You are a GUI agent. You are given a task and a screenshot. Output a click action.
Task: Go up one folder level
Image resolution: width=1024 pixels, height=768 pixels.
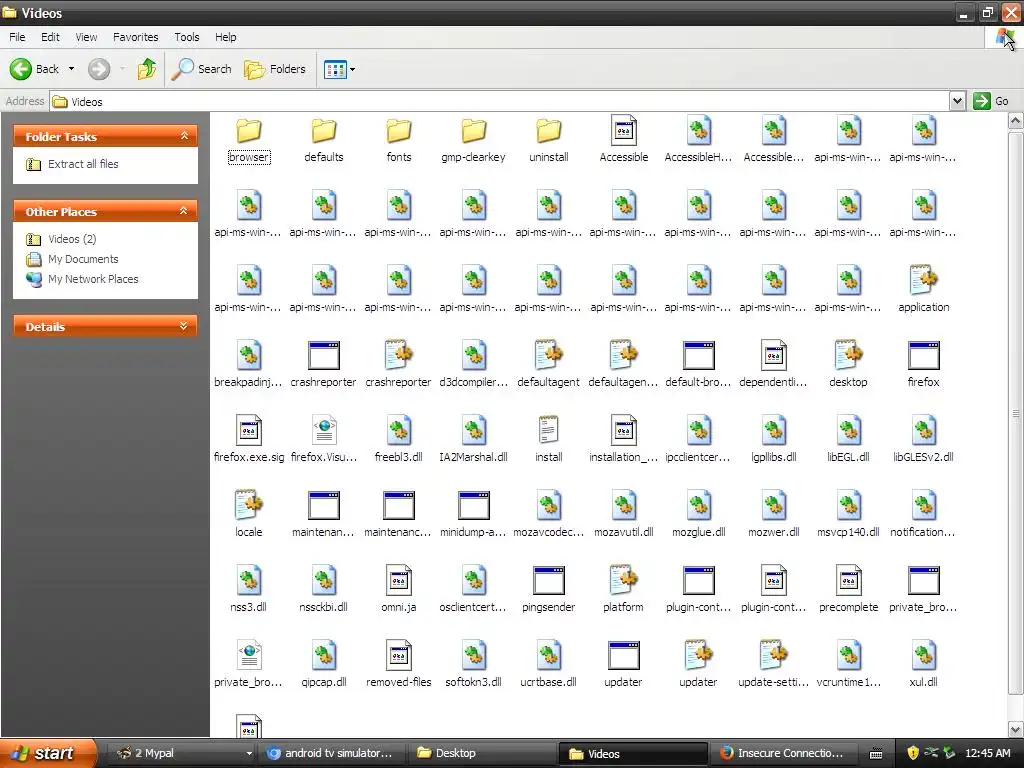coord(147,69)
